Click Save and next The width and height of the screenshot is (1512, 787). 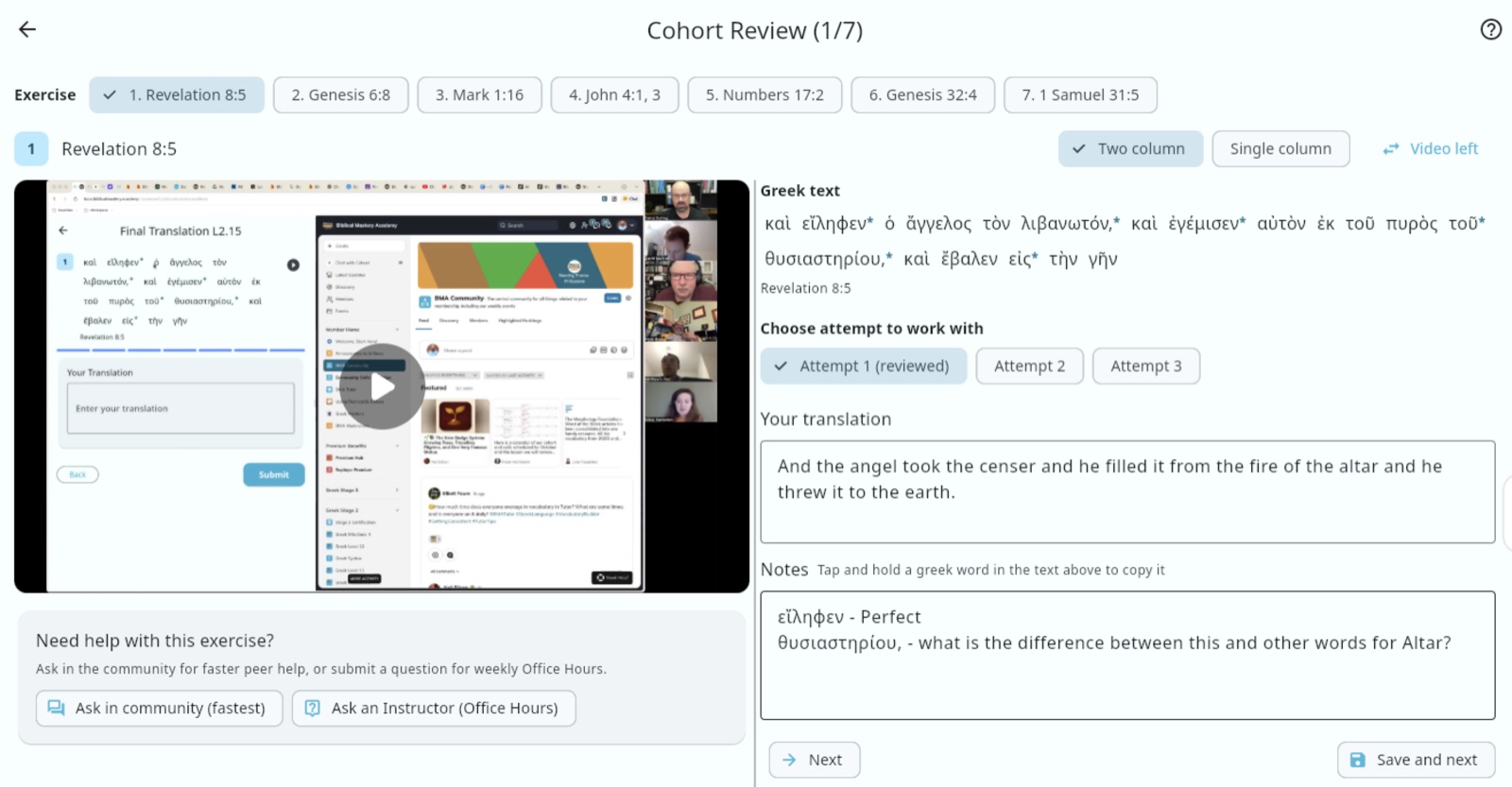(x=1416, y=760)
